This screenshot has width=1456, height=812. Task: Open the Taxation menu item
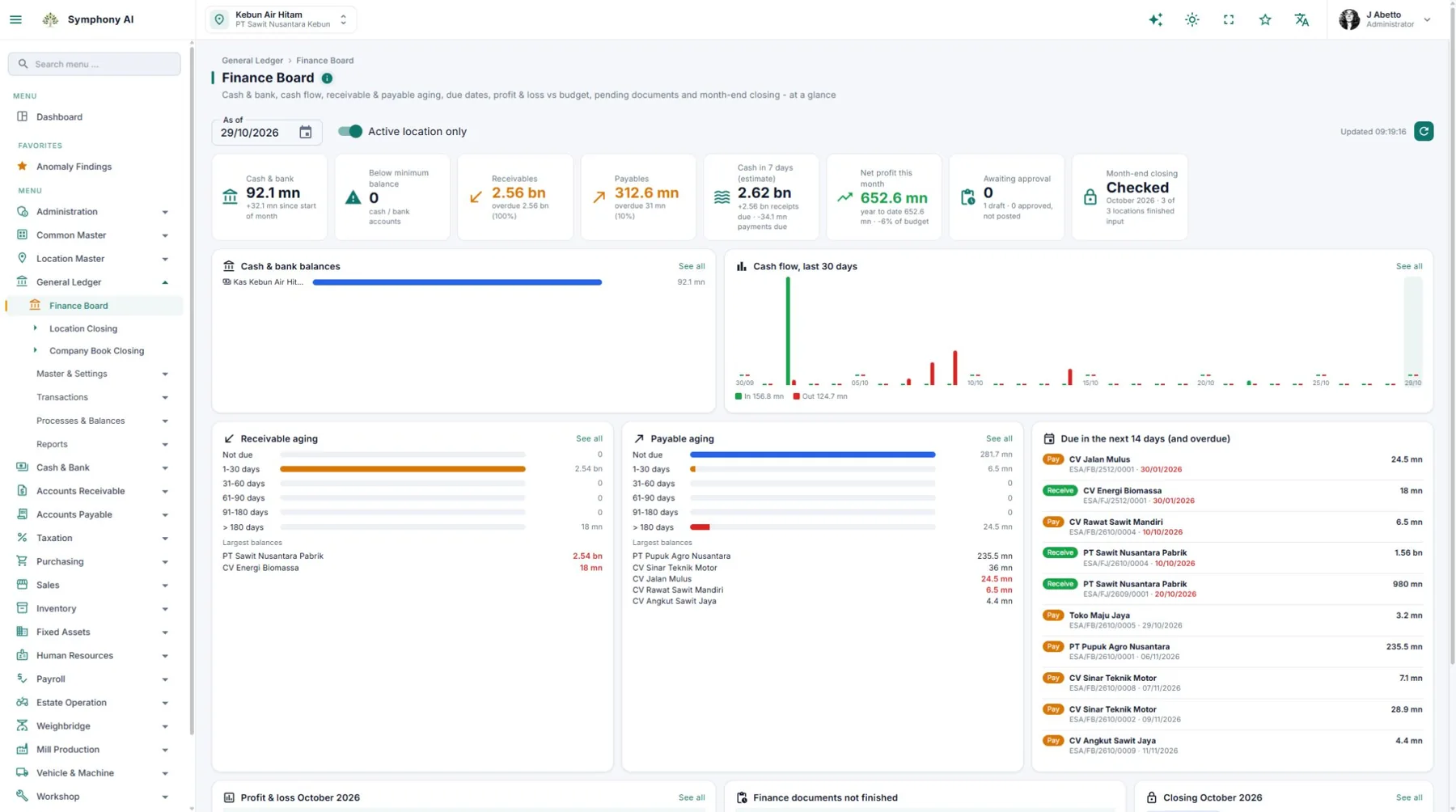[x=93, y=538]
